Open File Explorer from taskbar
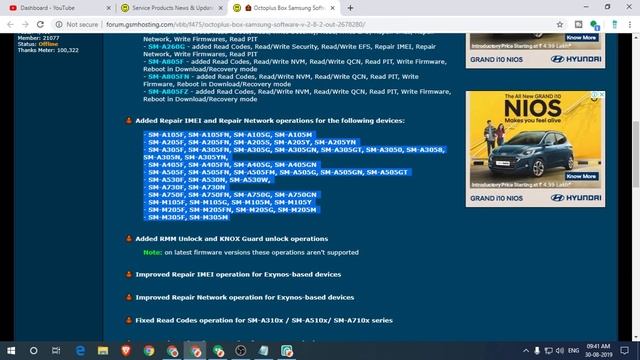Viewport: 640px width, 360px height. (x=103, y=351)
